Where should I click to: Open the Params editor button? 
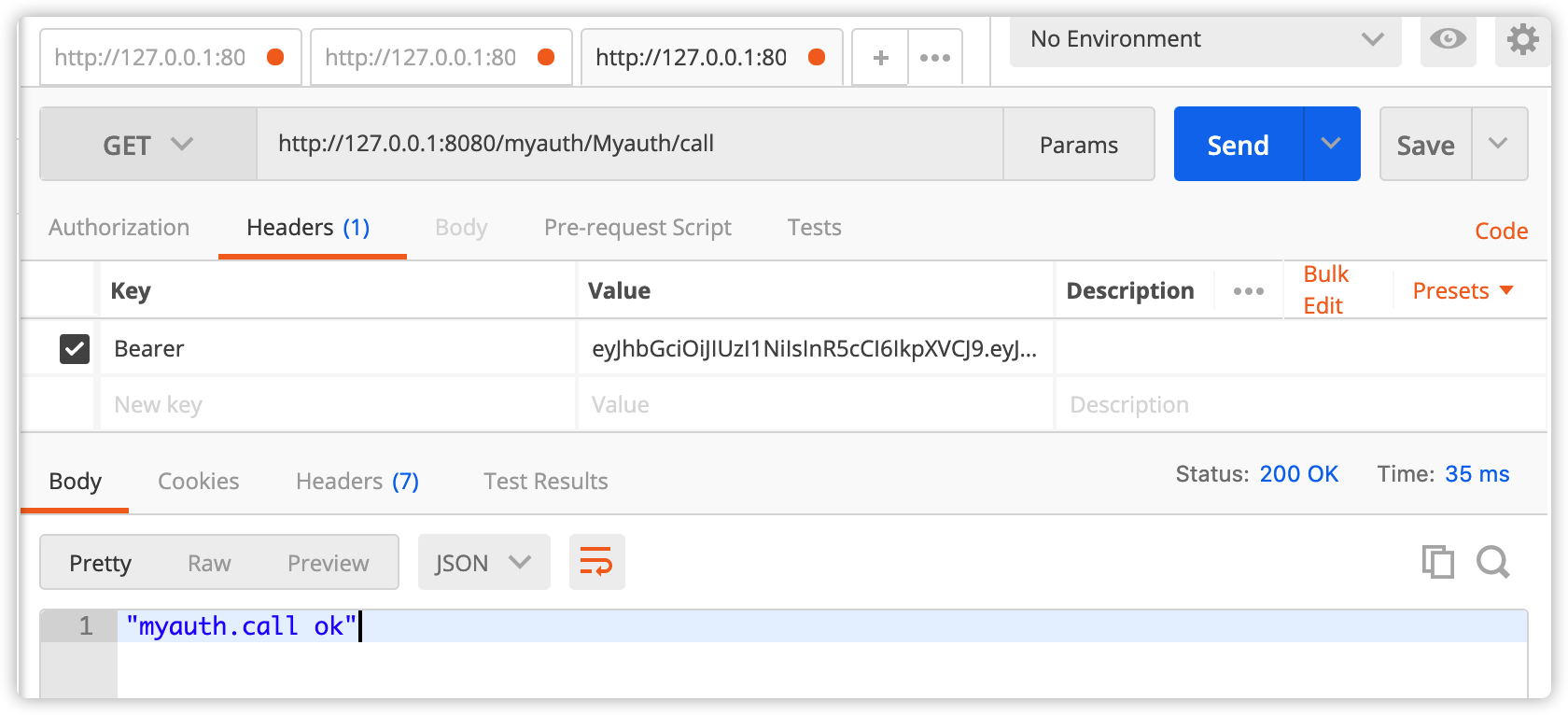coord(1079,145)
